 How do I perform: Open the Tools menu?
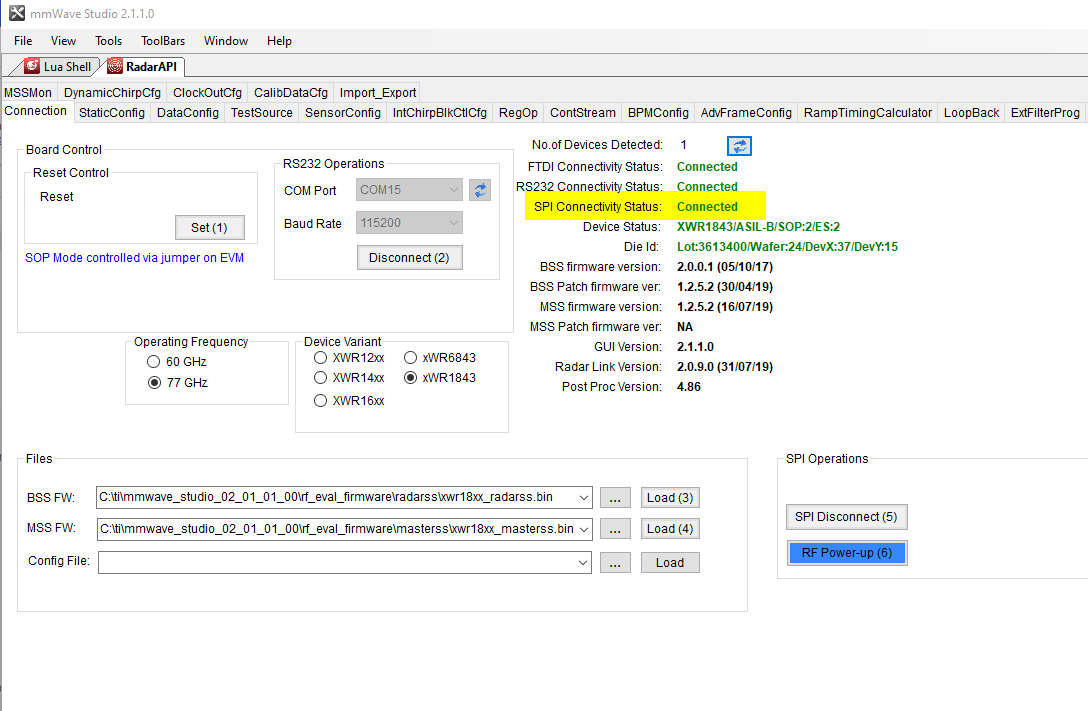coord(108,41)
